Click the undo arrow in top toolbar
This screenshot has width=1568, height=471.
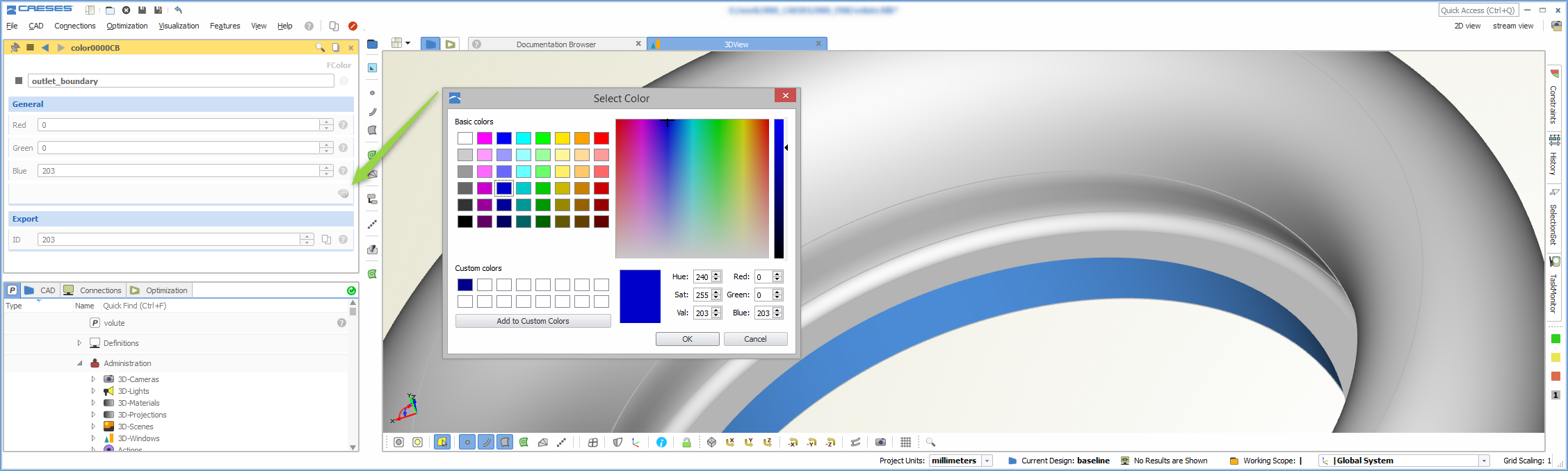coord(179,10)
